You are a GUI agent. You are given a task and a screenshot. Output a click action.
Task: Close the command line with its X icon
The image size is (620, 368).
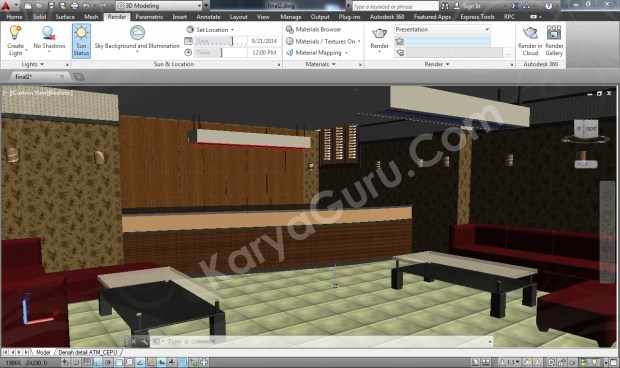[x=134, y=342]
